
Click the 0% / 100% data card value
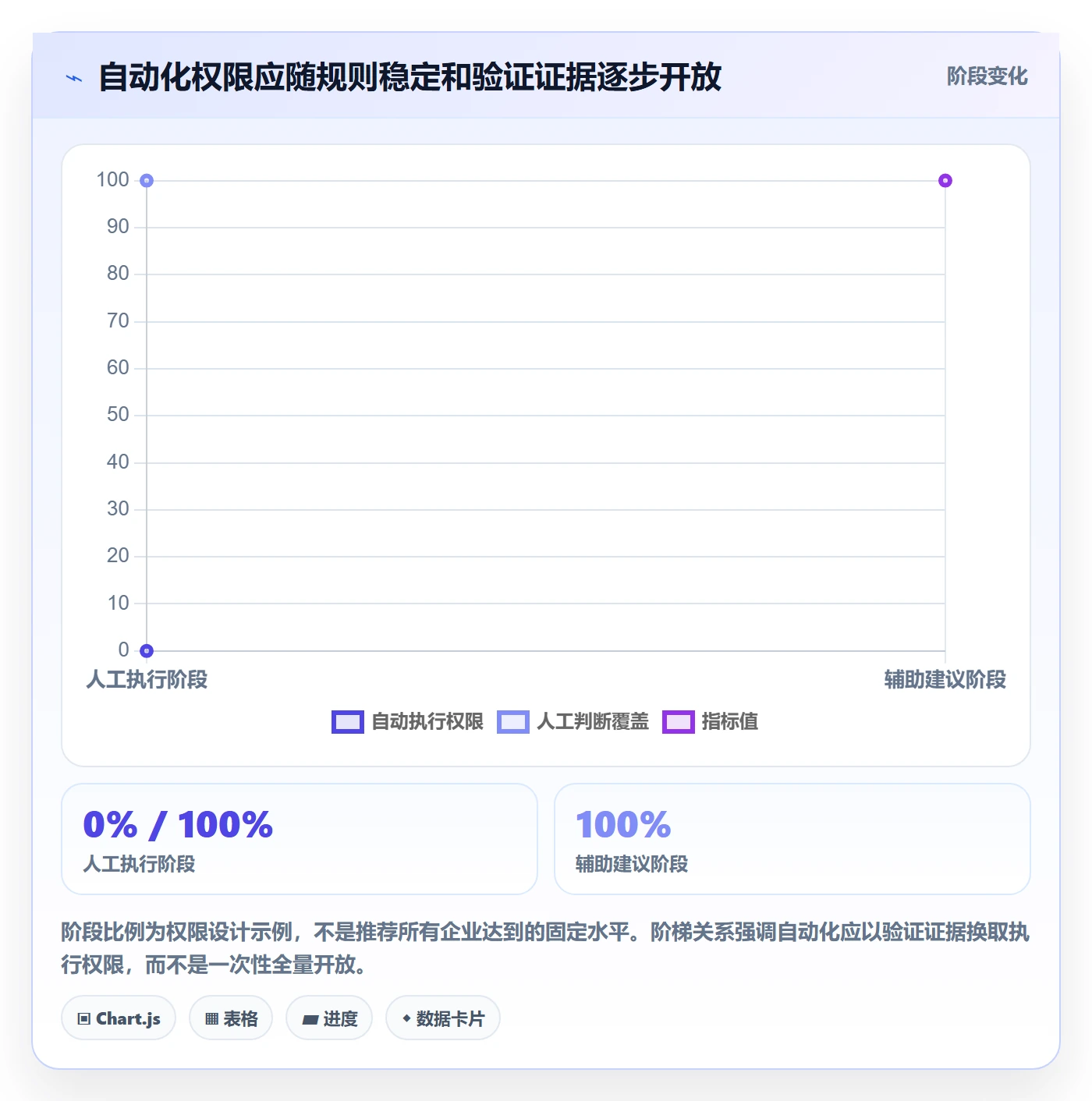178,825
